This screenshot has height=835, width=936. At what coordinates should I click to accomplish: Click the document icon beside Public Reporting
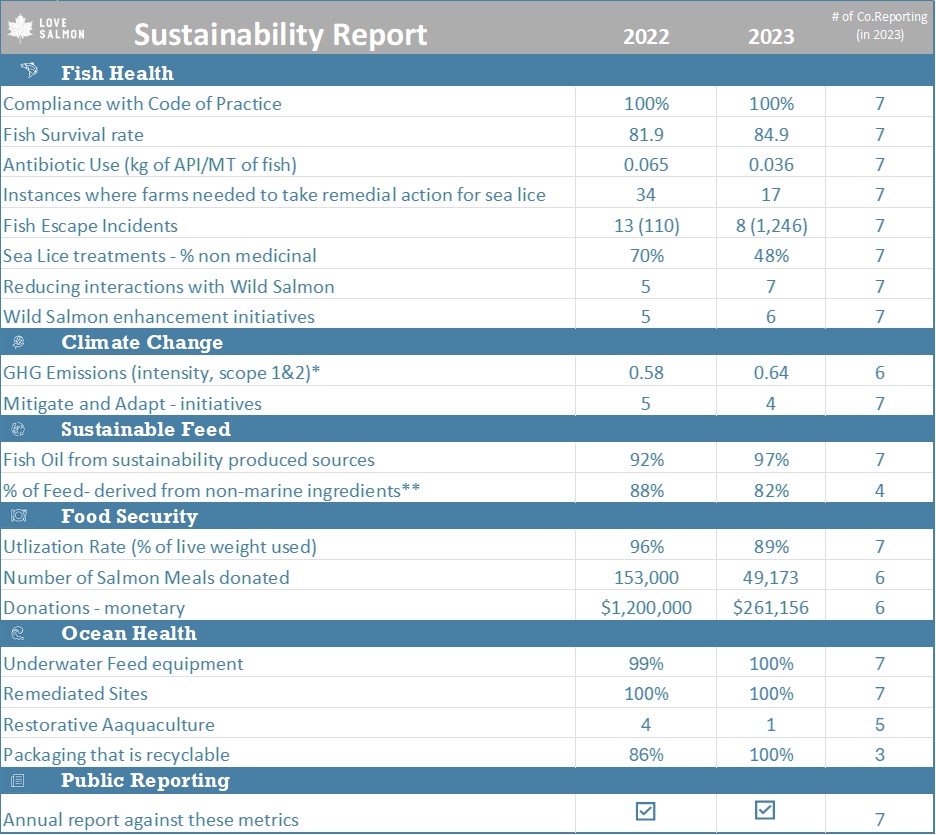pos(19,780)
